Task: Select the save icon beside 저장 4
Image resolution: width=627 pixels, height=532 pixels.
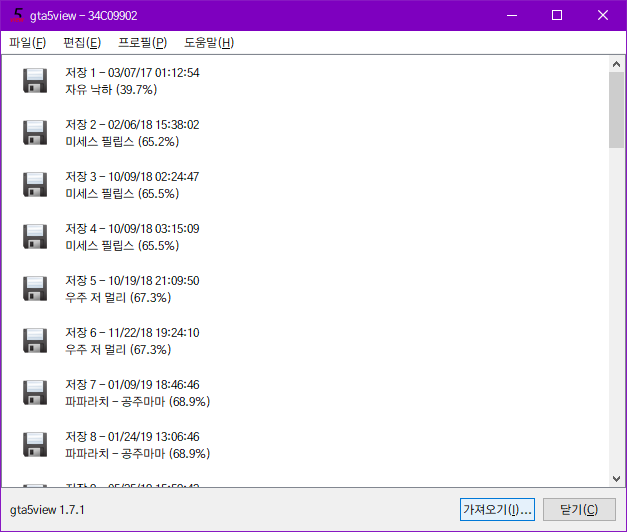Action: tap(36, 237)
